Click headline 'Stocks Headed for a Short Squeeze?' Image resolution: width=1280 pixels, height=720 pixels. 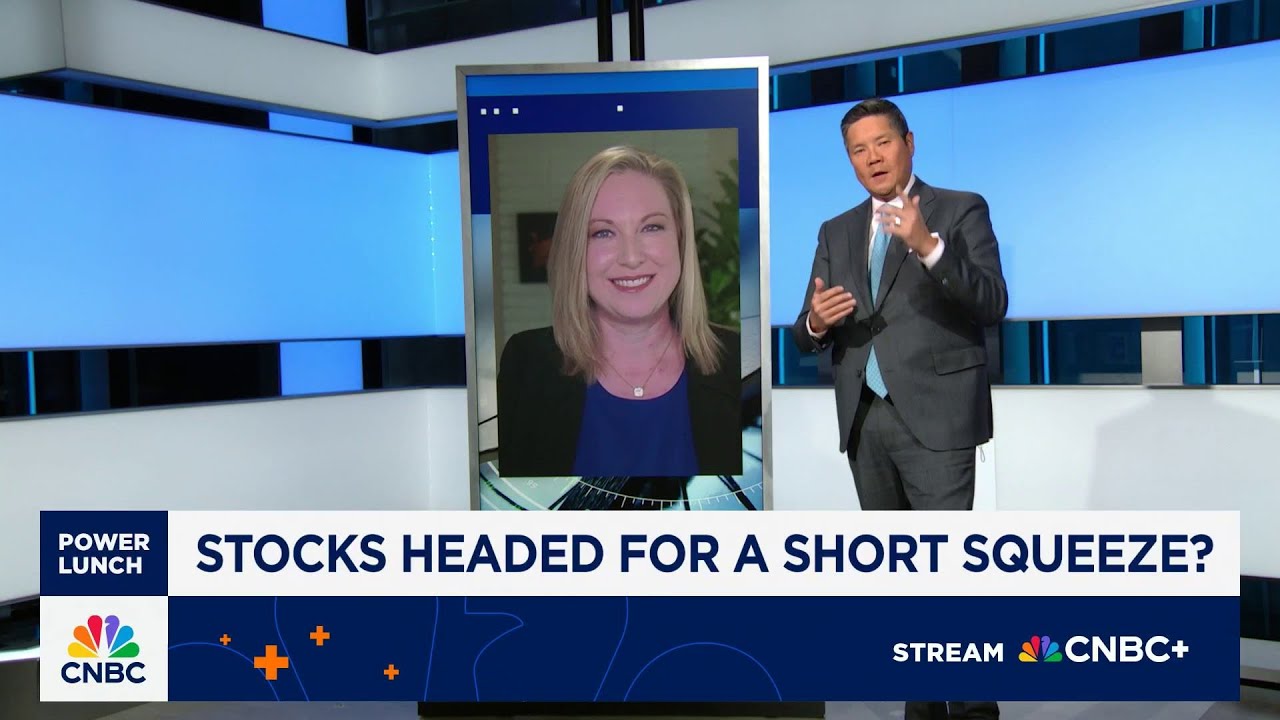(705, 553)
